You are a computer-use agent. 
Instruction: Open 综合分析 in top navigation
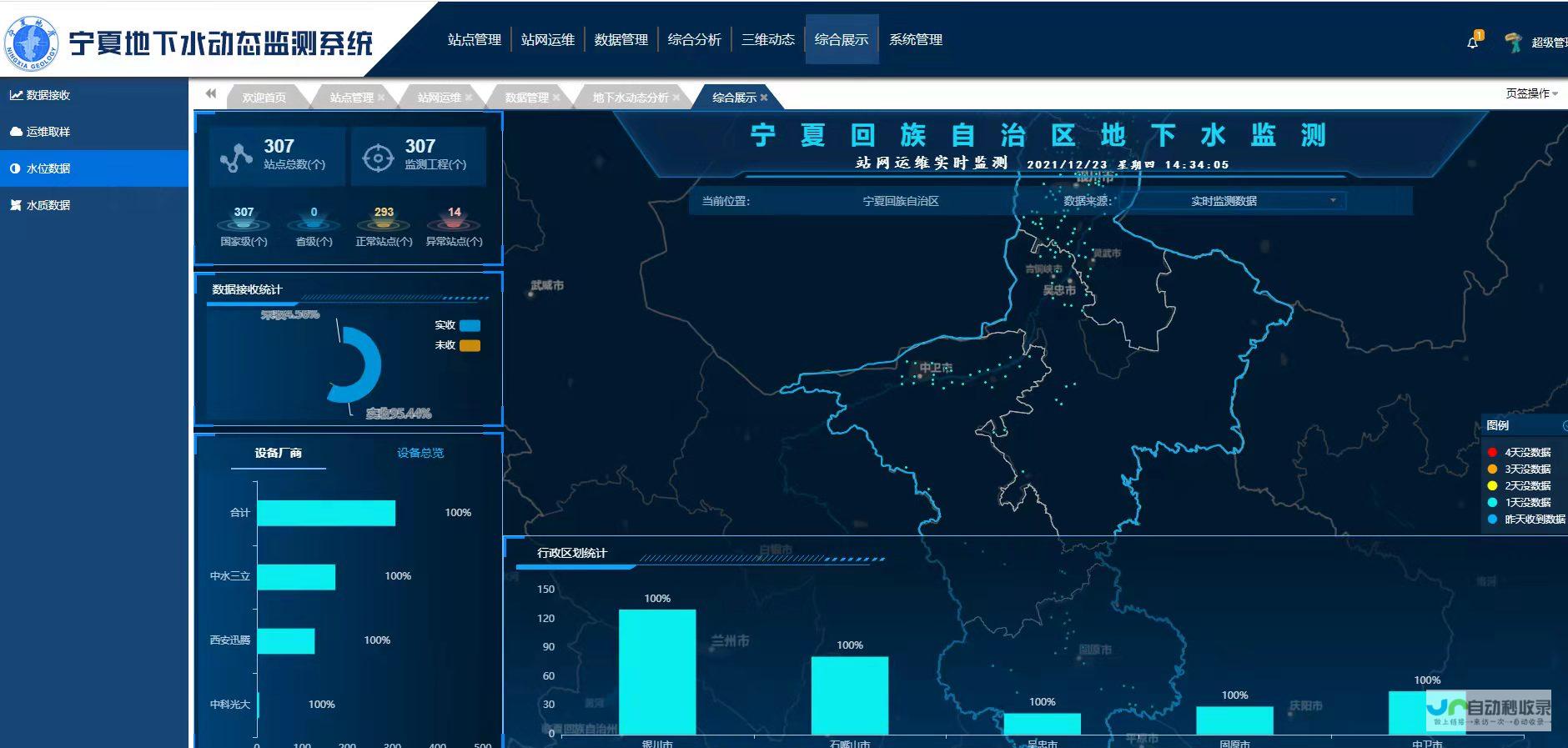click(695, 39)
